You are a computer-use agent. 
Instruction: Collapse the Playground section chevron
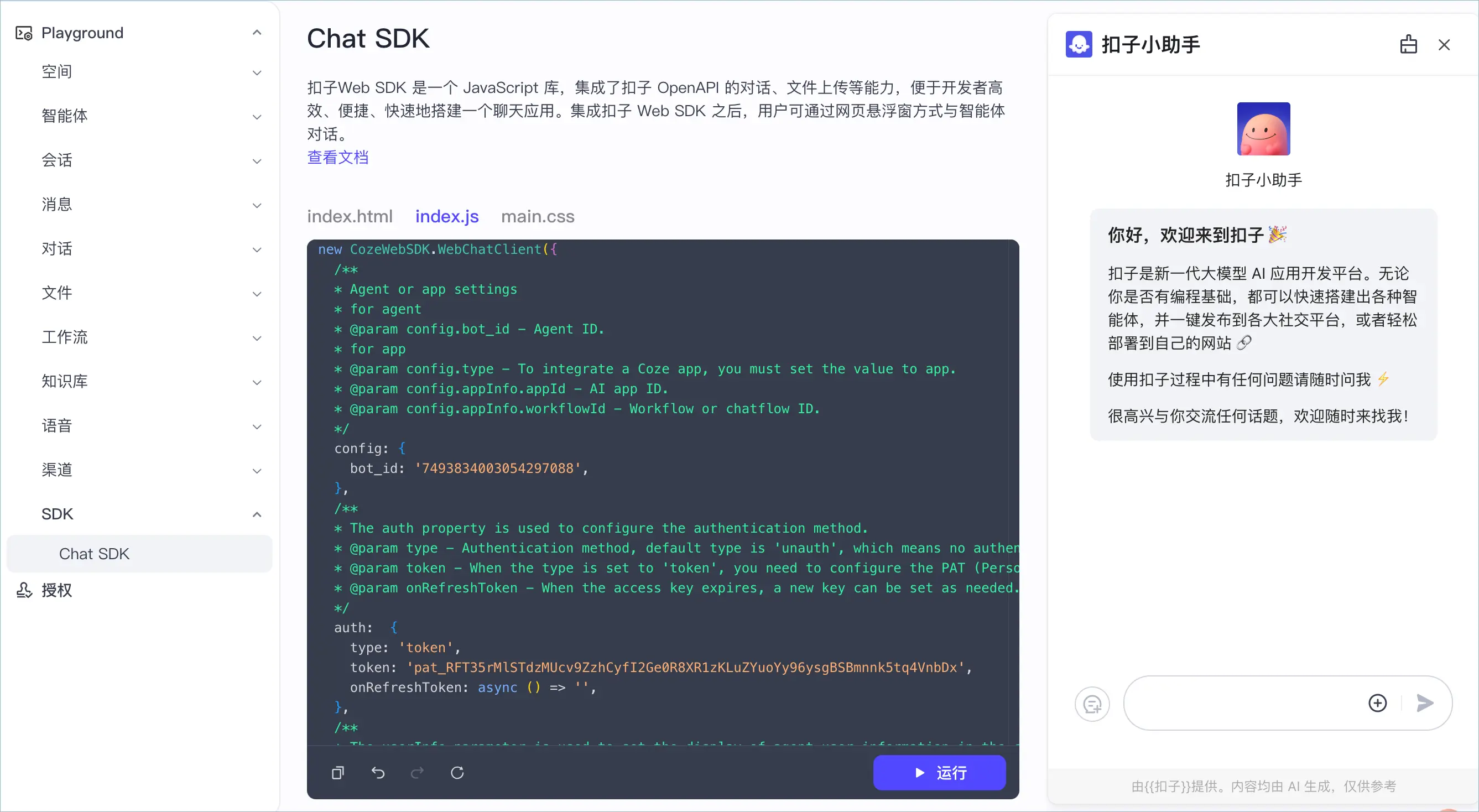(x=257, y=33)
